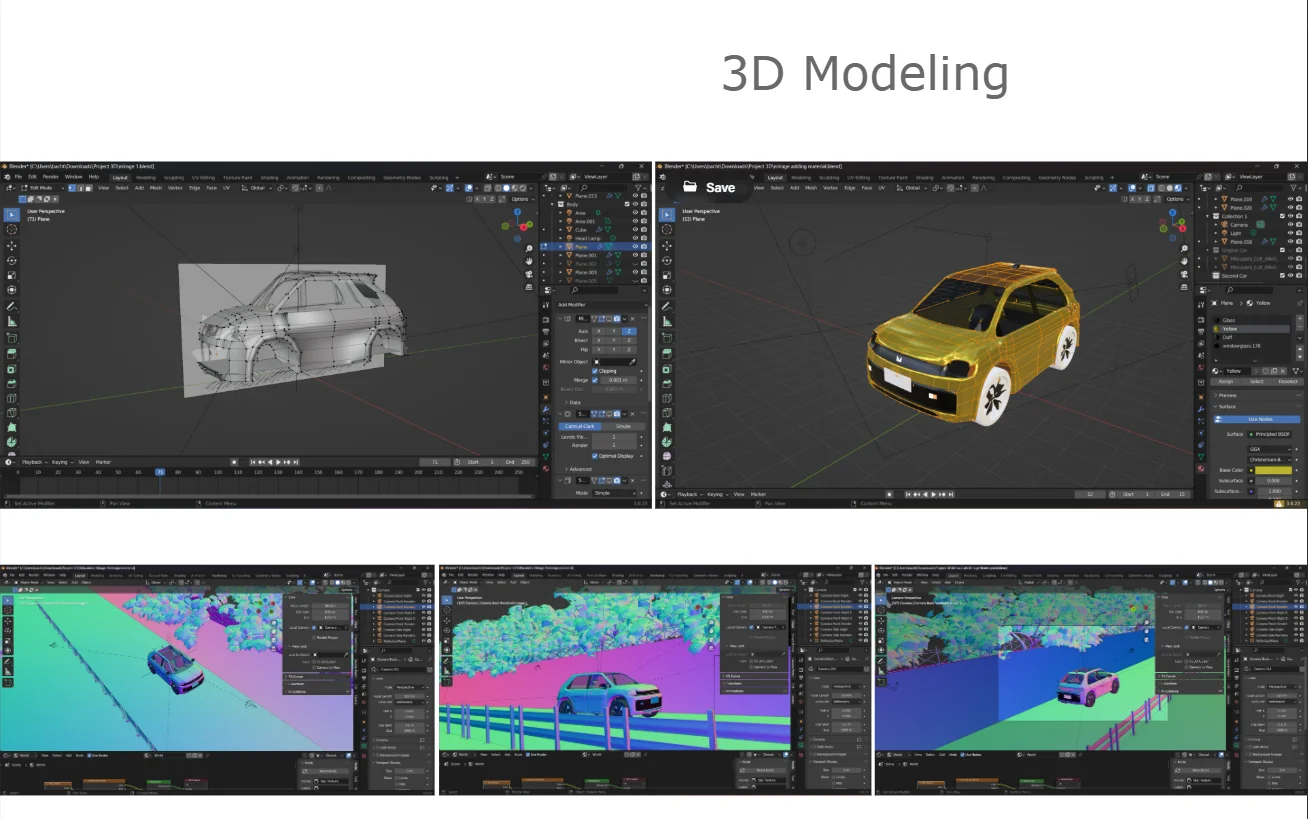Open Global orientation dropdown in mirage 1.blend window
1308x819 pixels.
pos(256,188)
